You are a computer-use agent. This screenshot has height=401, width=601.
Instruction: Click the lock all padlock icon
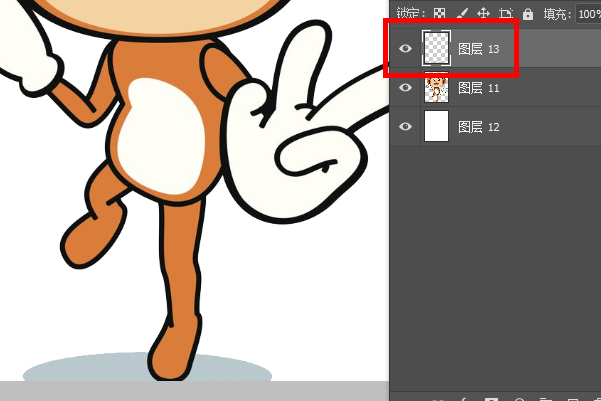pos(528,14)
